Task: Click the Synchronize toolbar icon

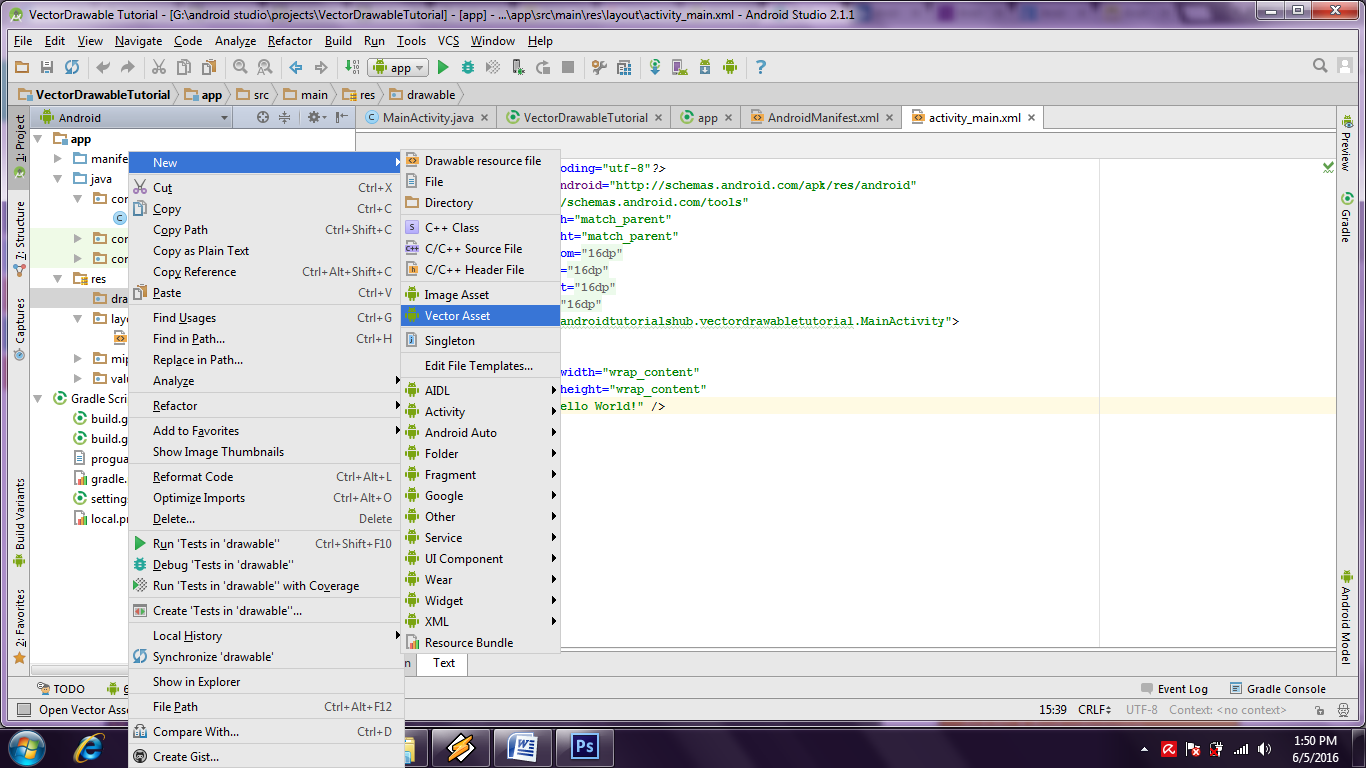Action: point(71,67)
